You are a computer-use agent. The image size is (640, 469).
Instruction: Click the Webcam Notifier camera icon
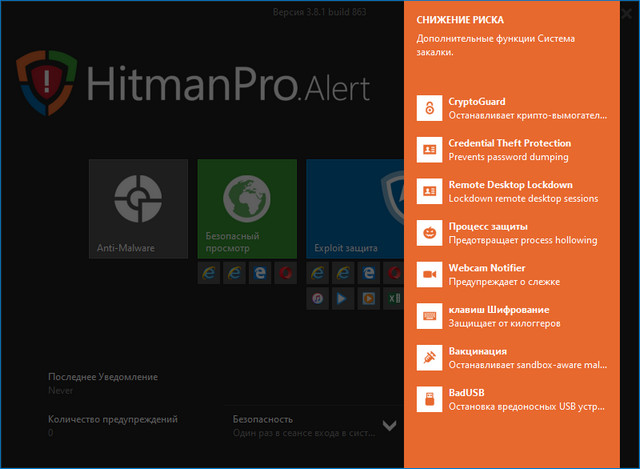coord(429,273)
